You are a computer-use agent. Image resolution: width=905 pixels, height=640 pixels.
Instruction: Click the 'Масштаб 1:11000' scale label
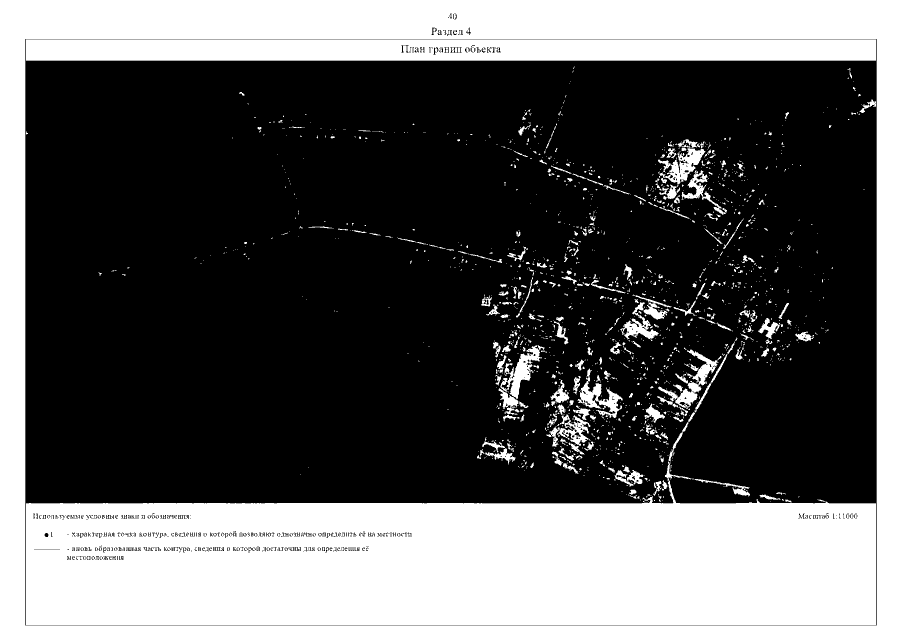tap(828, 517)
